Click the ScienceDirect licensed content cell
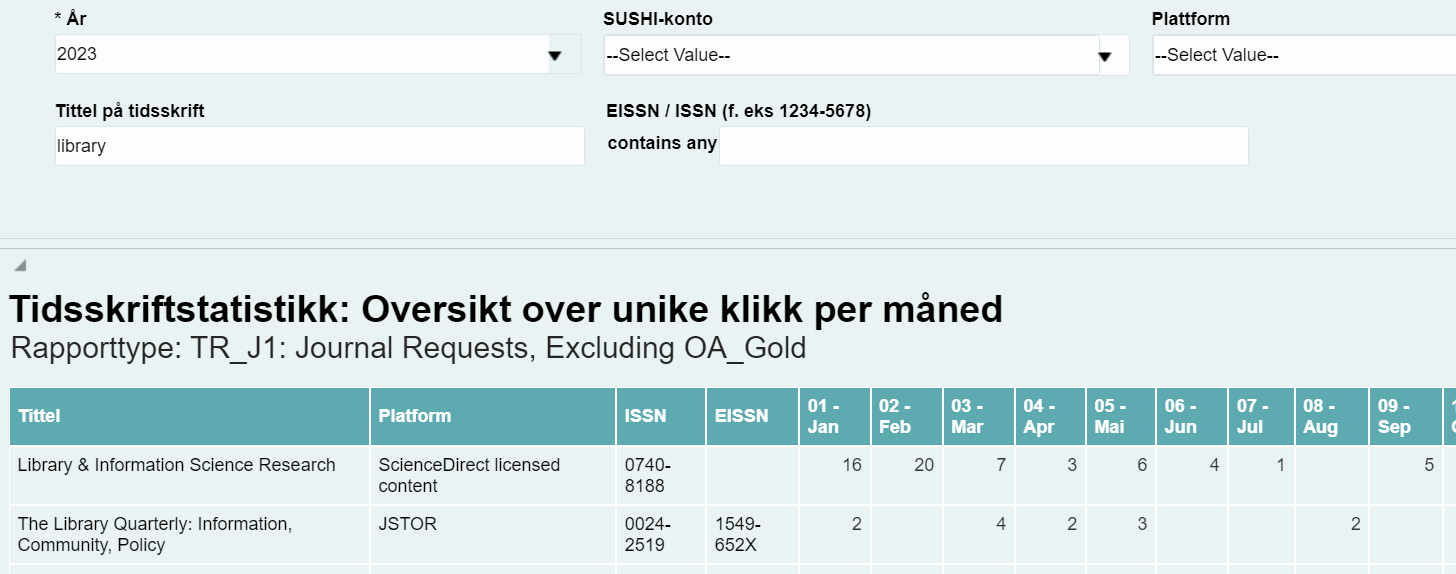The height and width of the screenshot is (574, 1456). [x=469, y=475]
